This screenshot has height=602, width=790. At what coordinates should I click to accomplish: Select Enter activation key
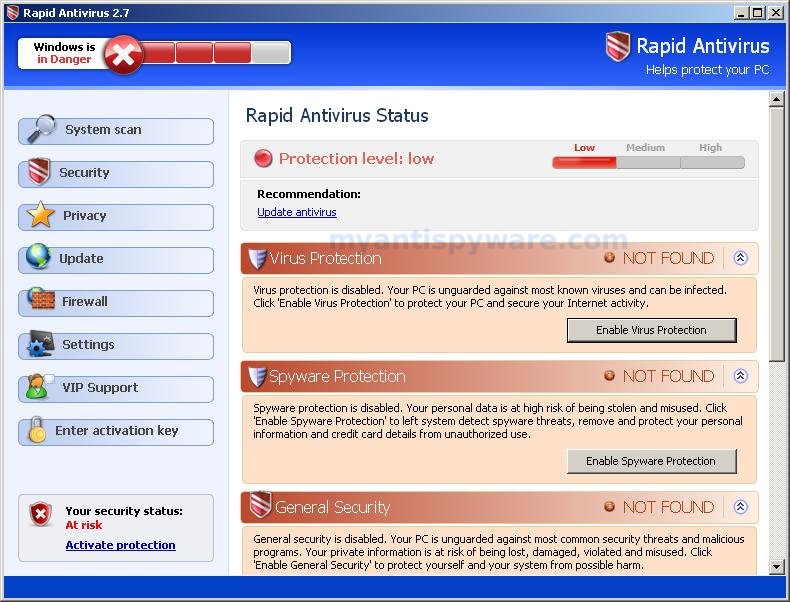tap(116, 432)
